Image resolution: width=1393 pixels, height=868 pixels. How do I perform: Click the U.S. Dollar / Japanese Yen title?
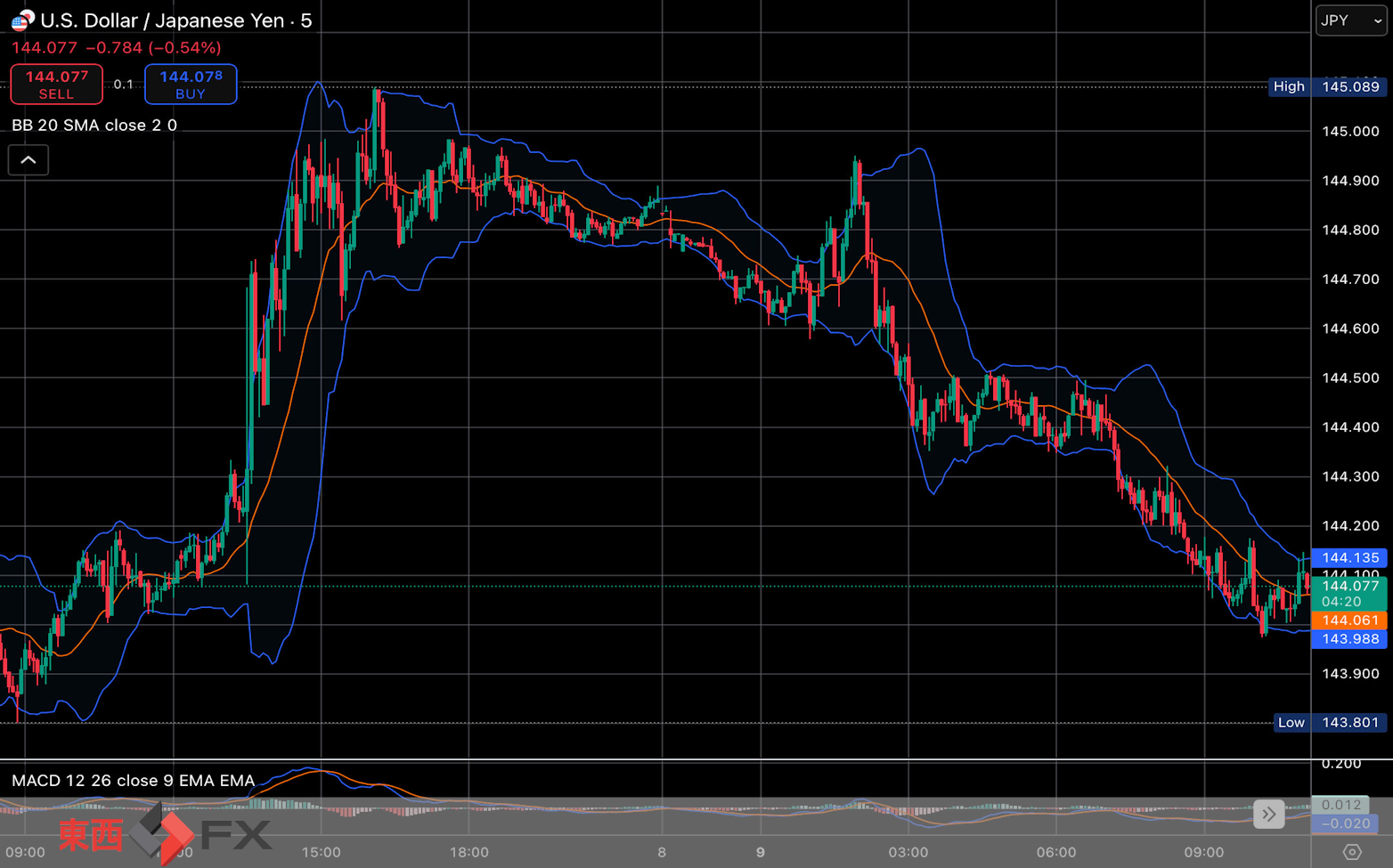162,20
